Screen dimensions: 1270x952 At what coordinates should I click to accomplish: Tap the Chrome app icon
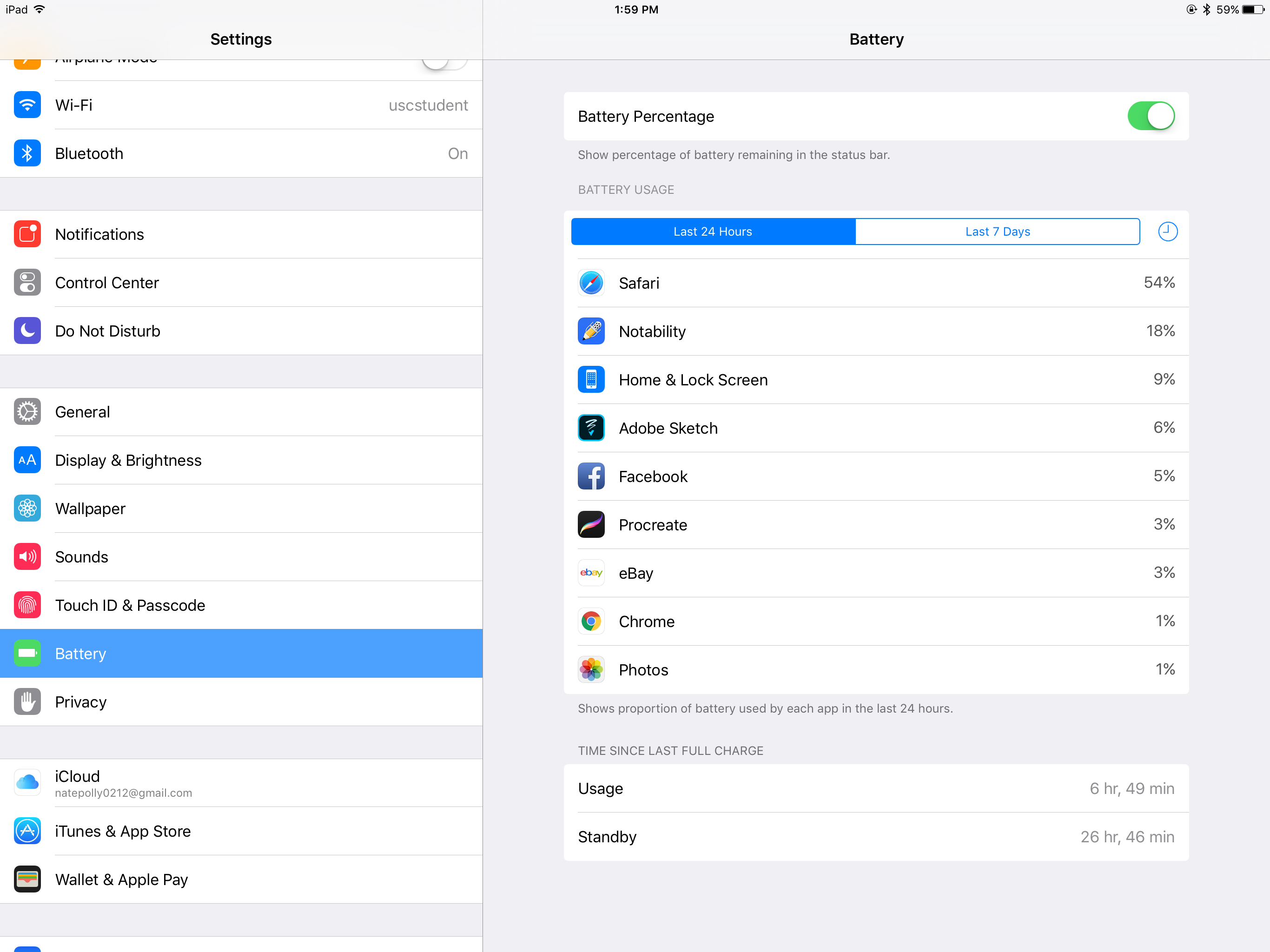(x=591, y=621)
